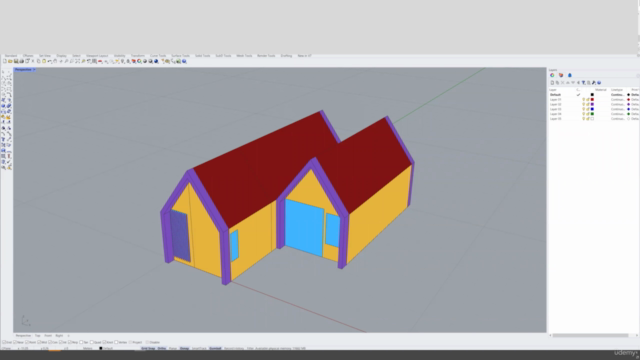Toggle the Knot osnap checkbox
The width and height of the screenshot is (640, 360).
tap(104, 342)
